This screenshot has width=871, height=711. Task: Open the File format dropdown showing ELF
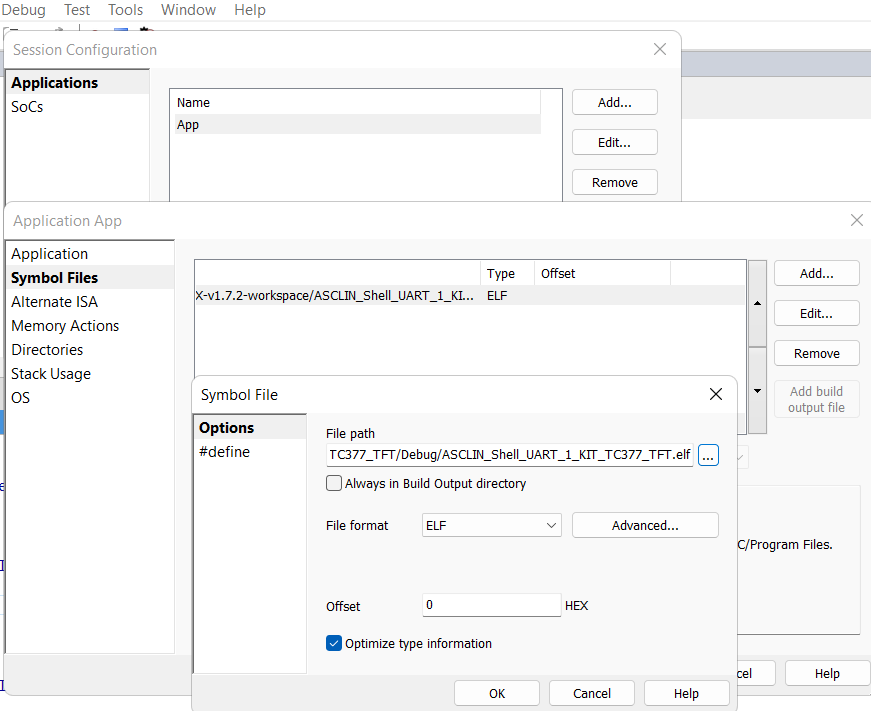[x=491, y=525]
